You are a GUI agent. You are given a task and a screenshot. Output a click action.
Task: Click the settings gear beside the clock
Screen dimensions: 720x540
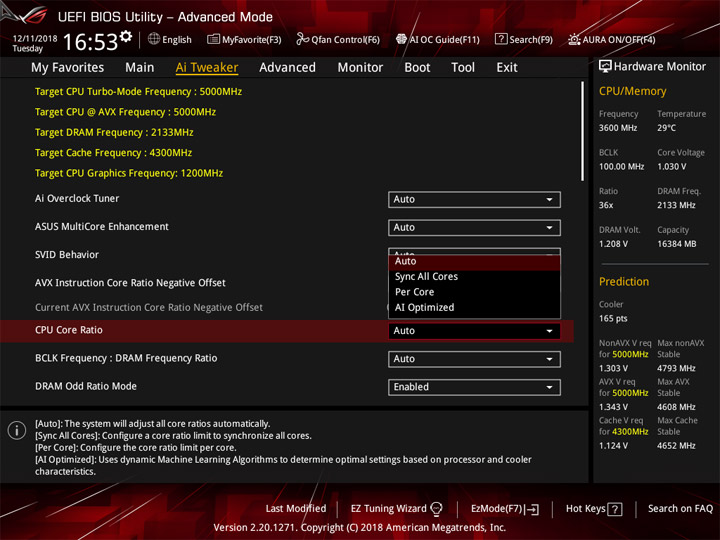pyautogui.click(x=126, y=37)
